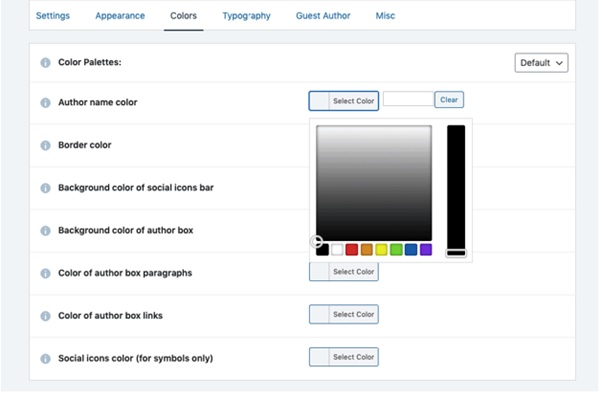The width and height of the screenshot is (602, 398).
Task: Open the Guest Author tab
Action: [323, 16]
